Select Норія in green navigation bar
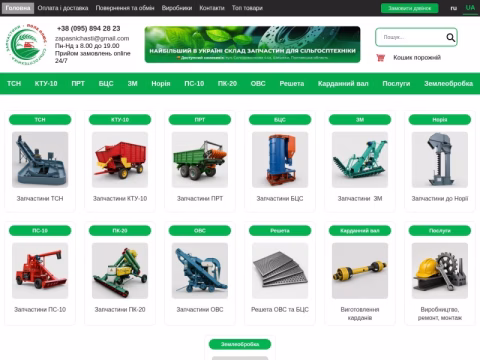The width and height of the screenshot is (480, 360). [x=161, y=84]
